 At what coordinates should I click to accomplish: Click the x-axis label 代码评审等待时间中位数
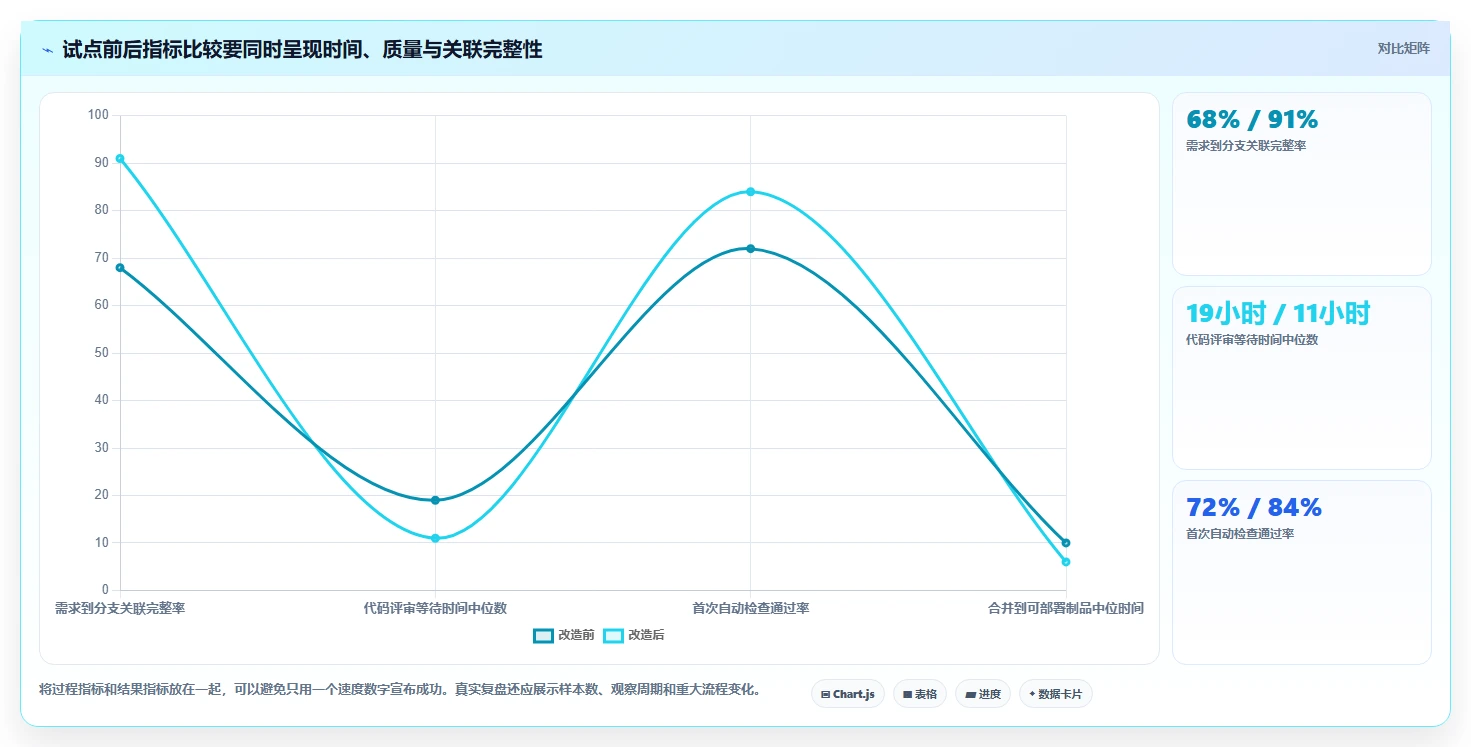point(435,608)
